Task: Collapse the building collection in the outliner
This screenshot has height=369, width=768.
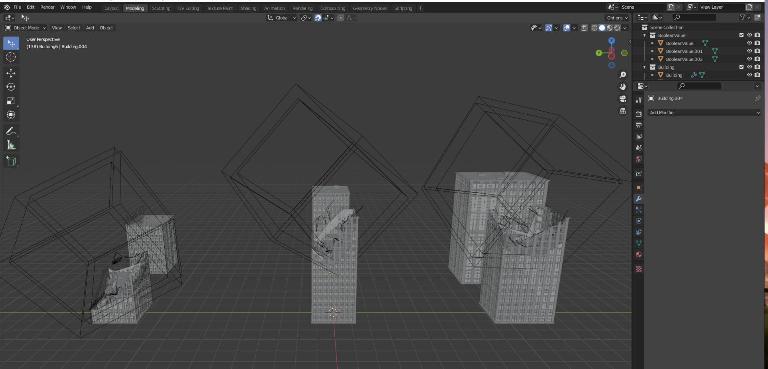Action: pyautogui.click(x=645, y=67)
